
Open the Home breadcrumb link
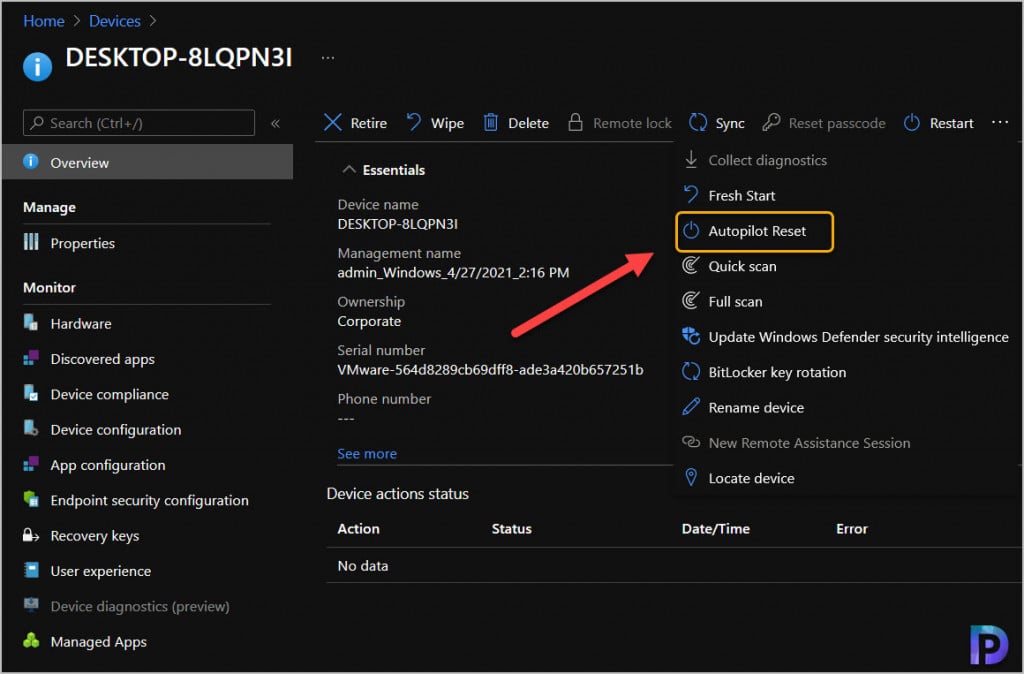coord(44,21)
